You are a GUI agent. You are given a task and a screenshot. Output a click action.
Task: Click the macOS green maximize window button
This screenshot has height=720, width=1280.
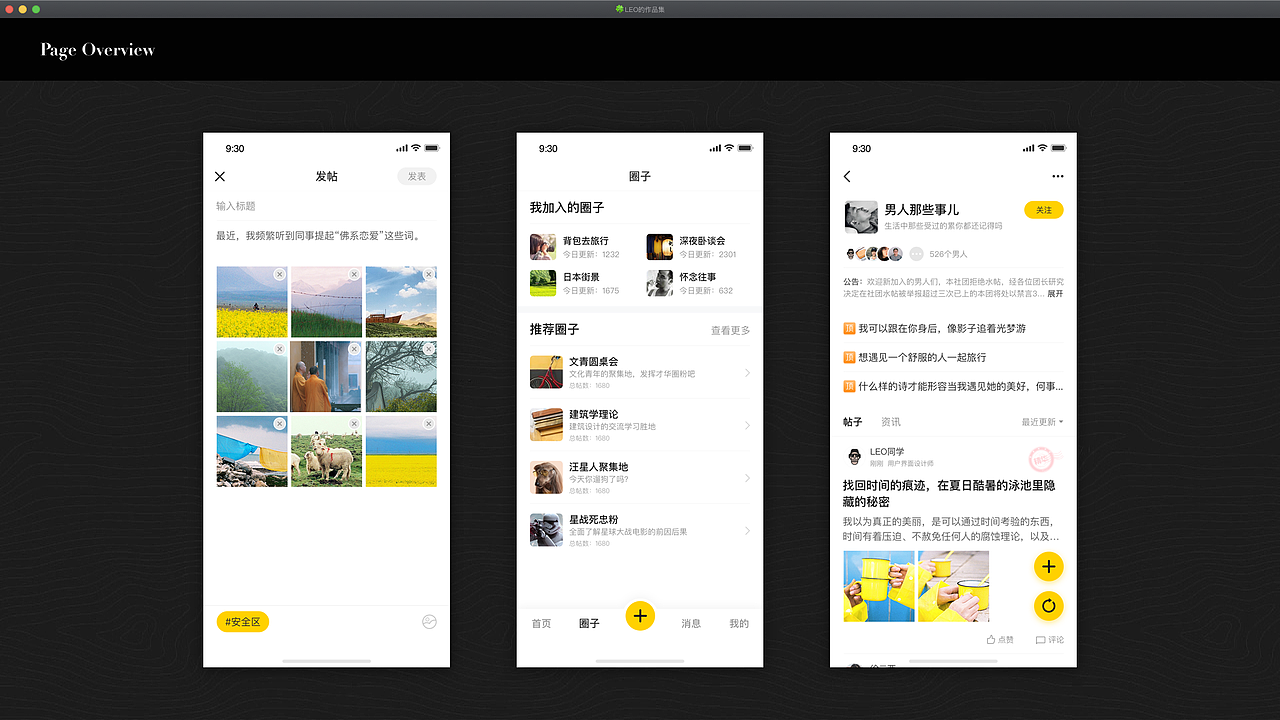pos(36,9)
